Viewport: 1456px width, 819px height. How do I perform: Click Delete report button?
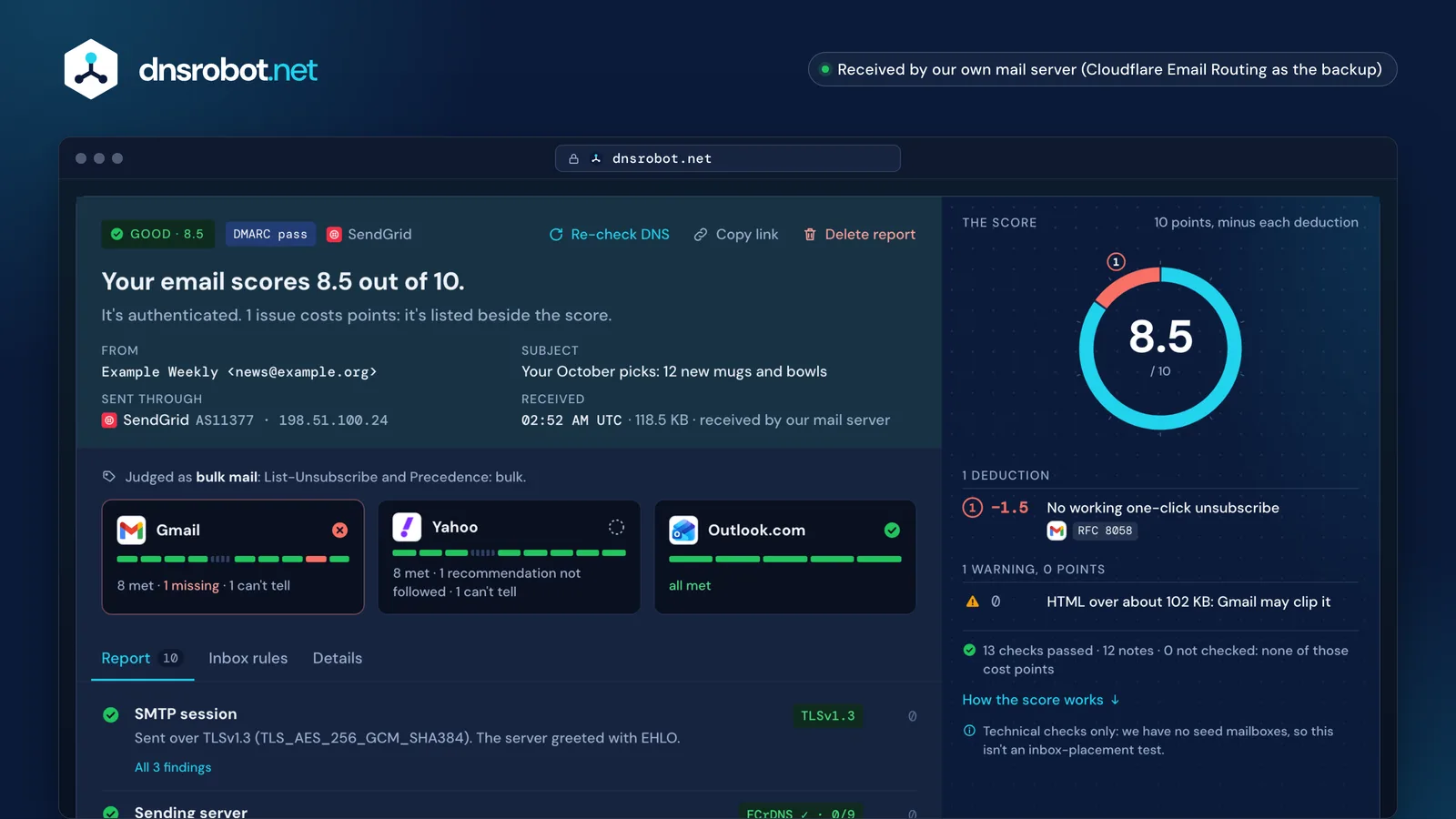coord(859,235)
